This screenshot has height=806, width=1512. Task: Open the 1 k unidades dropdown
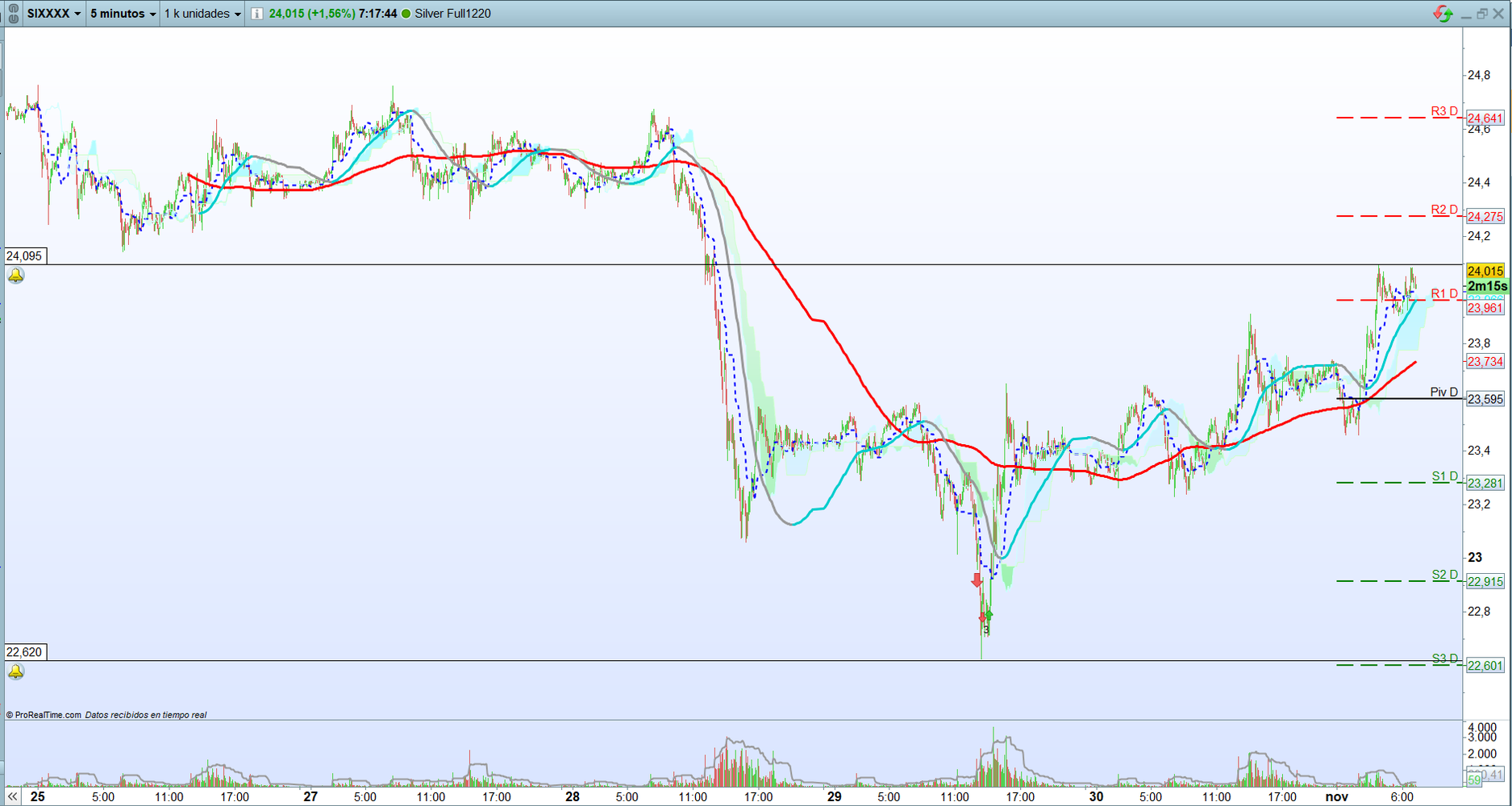[202, 14]
